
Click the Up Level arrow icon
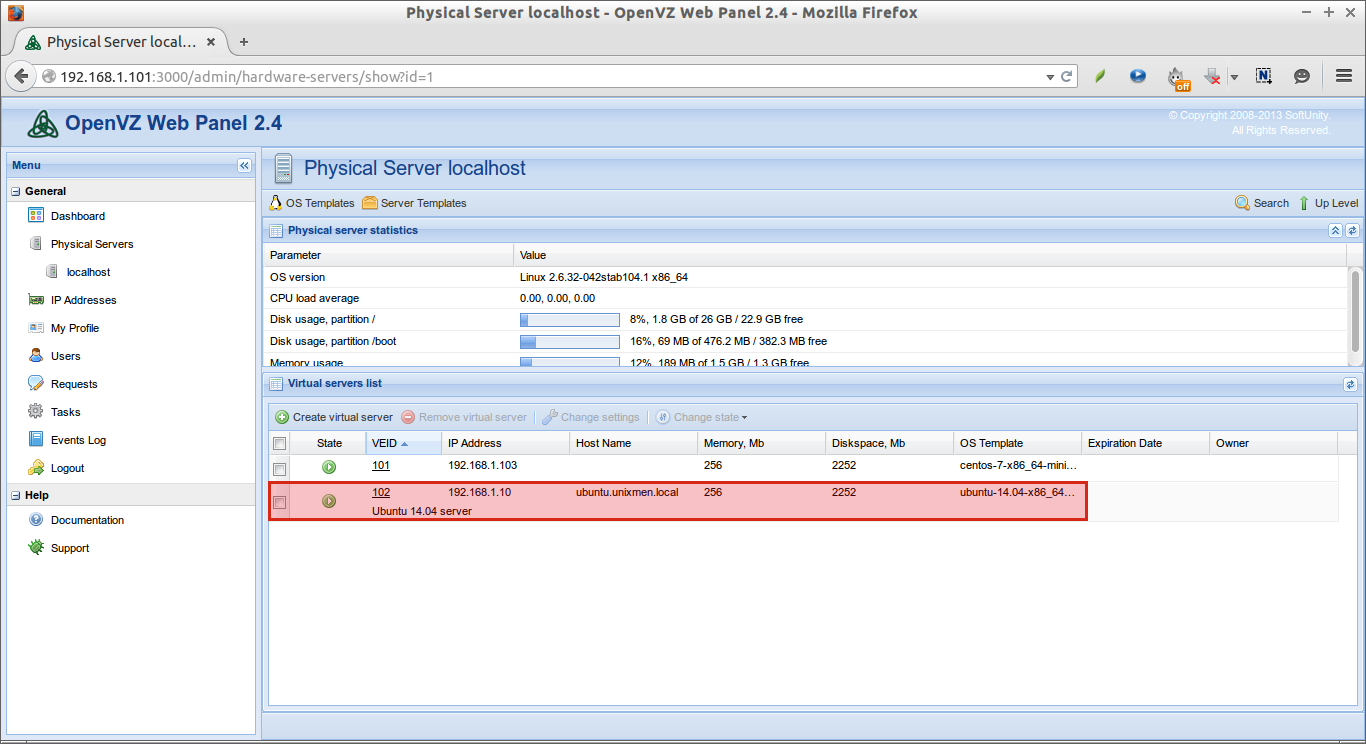[x=1304, y=203]
